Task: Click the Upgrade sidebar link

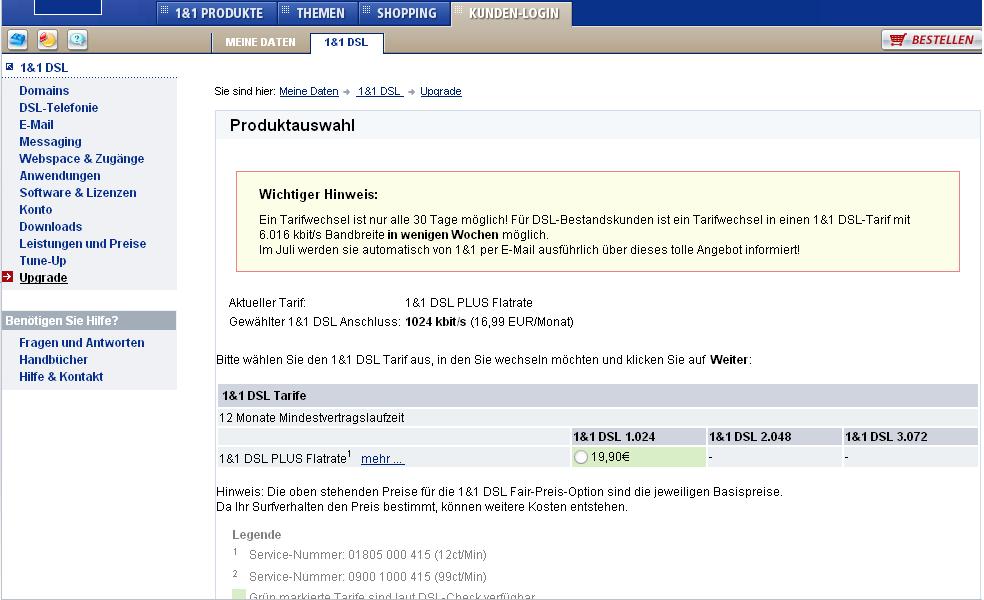Action: 43,277
